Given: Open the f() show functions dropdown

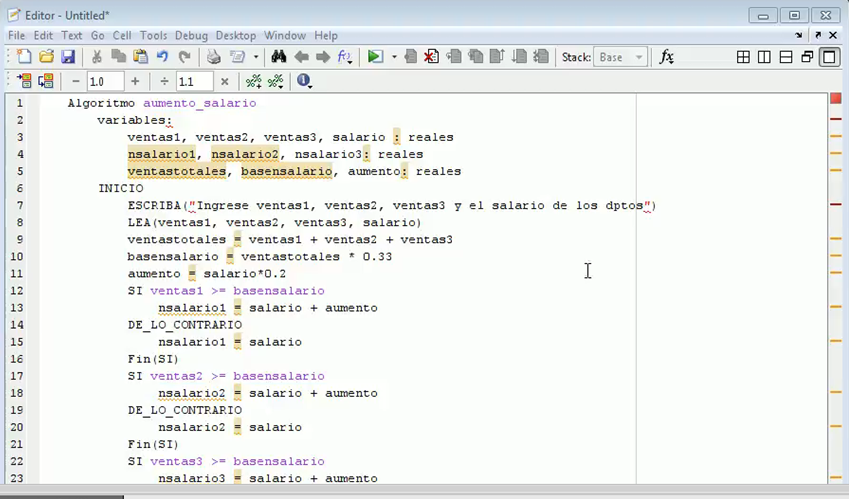Looking at the screenshot, I should pyautogui.click(x=344, y=57).
